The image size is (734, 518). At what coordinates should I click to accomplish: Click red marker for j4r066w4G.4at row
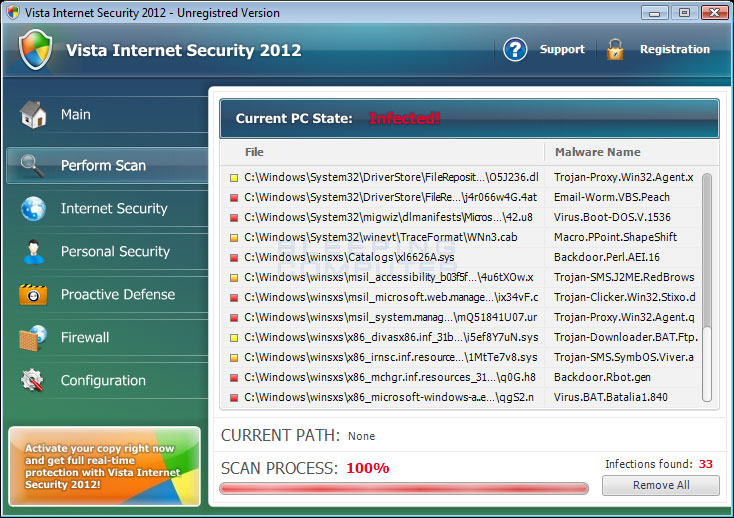(234, 198)
